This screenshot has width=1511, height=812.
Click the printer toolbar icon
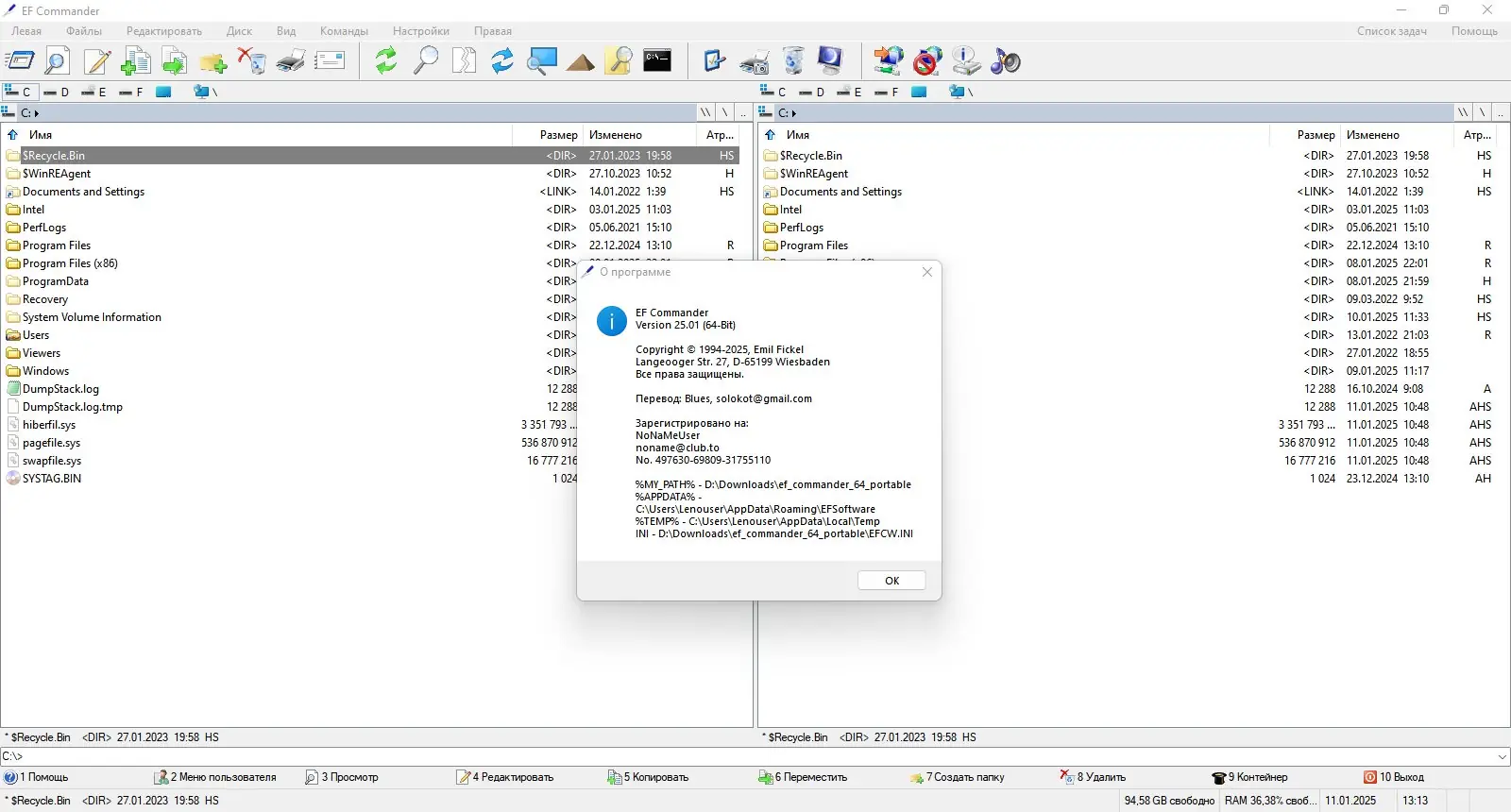click(x=291, y=61)
